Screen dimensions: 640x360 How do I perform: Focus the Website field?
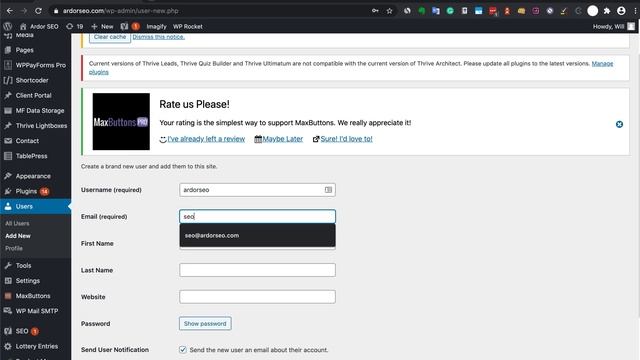(257, 297)
